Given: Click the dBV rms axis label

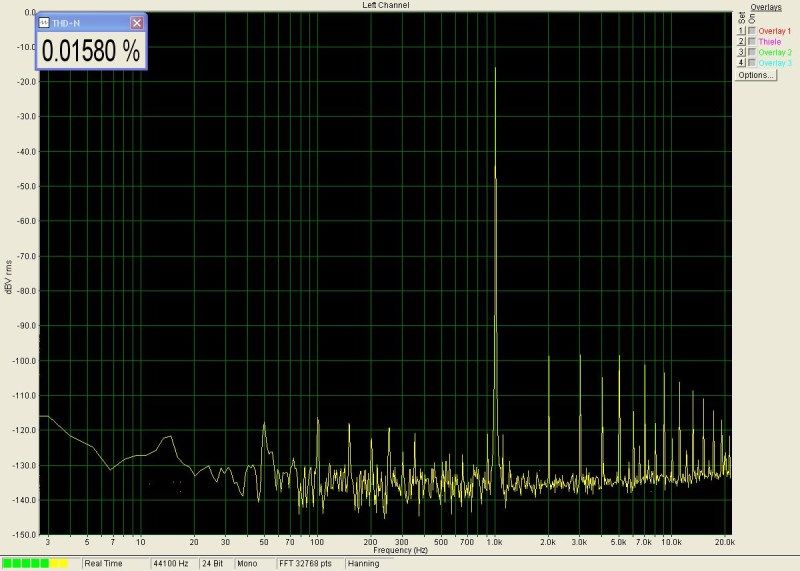Looking at the screenshot, I should coord(8,277).
